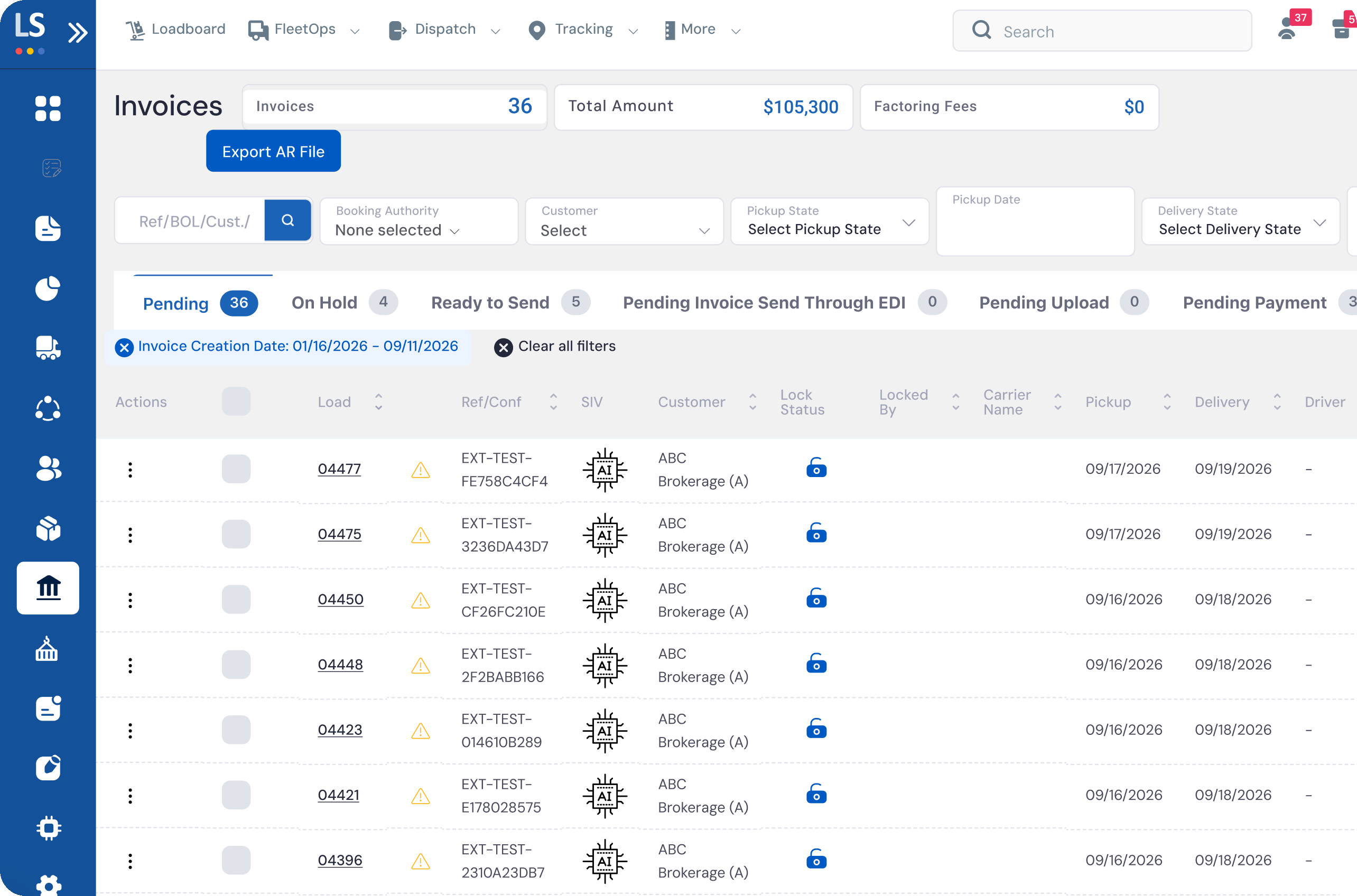Open the Pickup State dropdown
1357x896 pixels.
830,221
